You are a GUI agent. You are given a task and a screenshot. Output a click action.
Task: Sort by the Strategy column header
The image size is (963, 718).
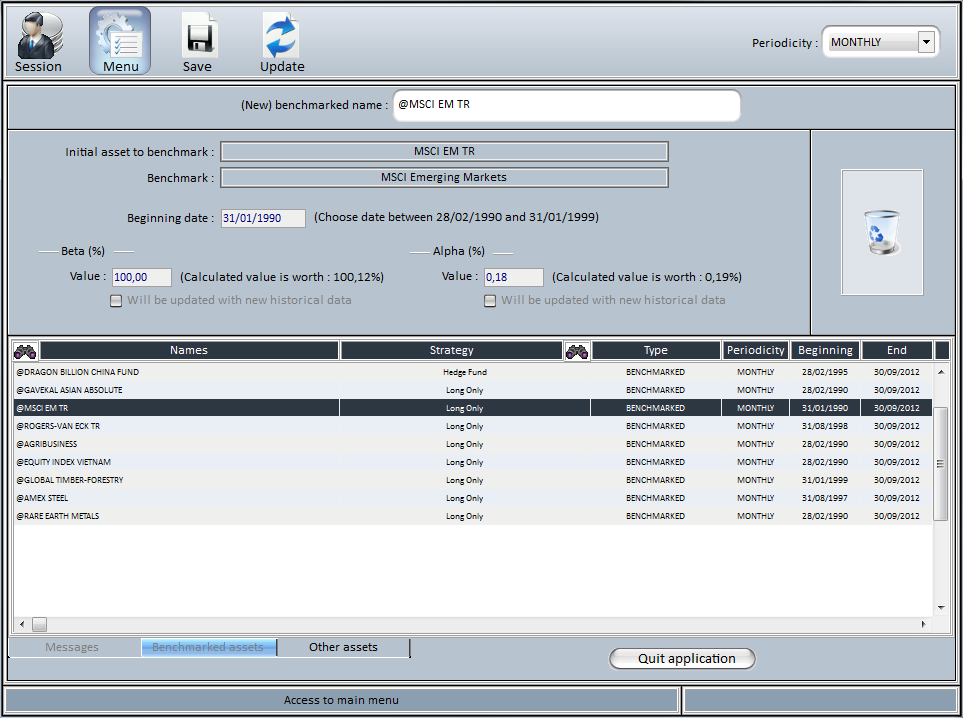pyautogui.click(x=451, y=351)
